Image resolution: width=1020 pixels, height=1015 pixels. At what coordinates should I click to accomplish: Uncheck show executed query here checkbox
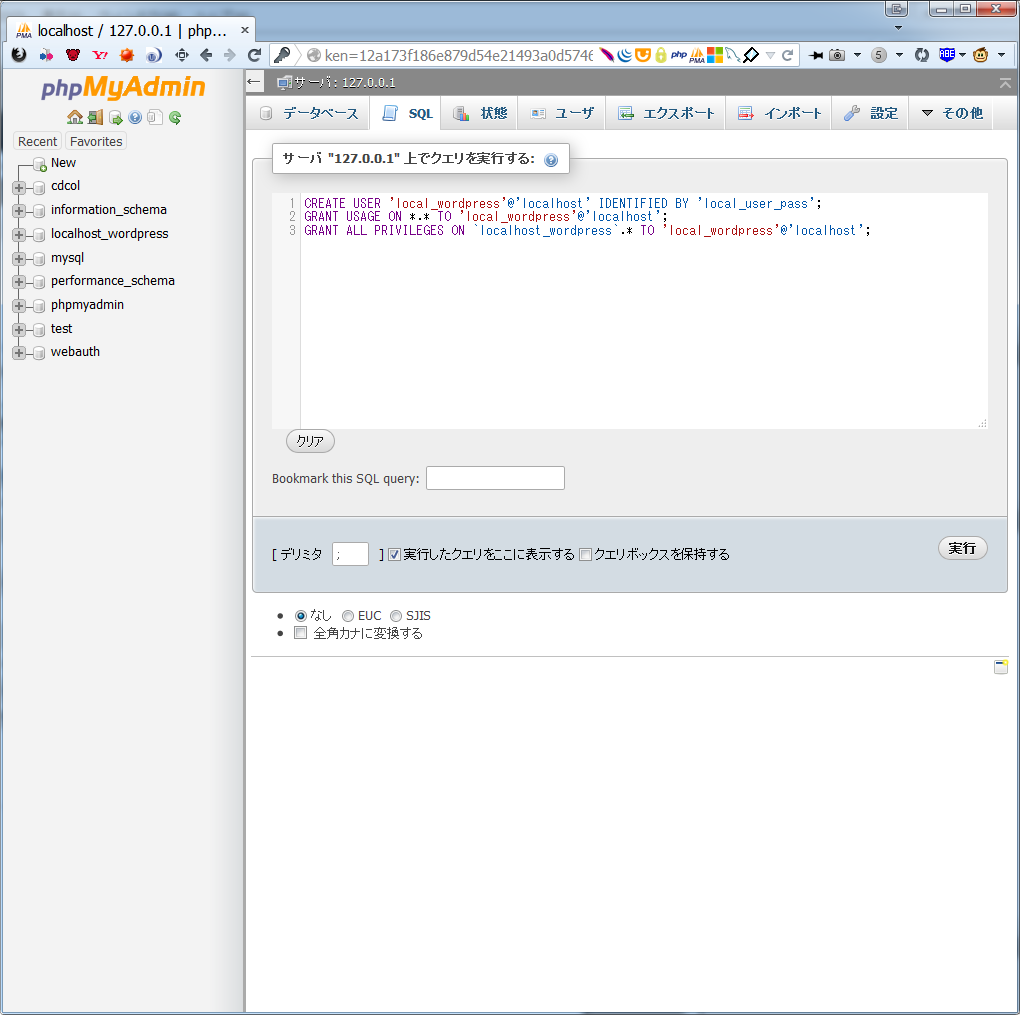(x=394, y=554)
